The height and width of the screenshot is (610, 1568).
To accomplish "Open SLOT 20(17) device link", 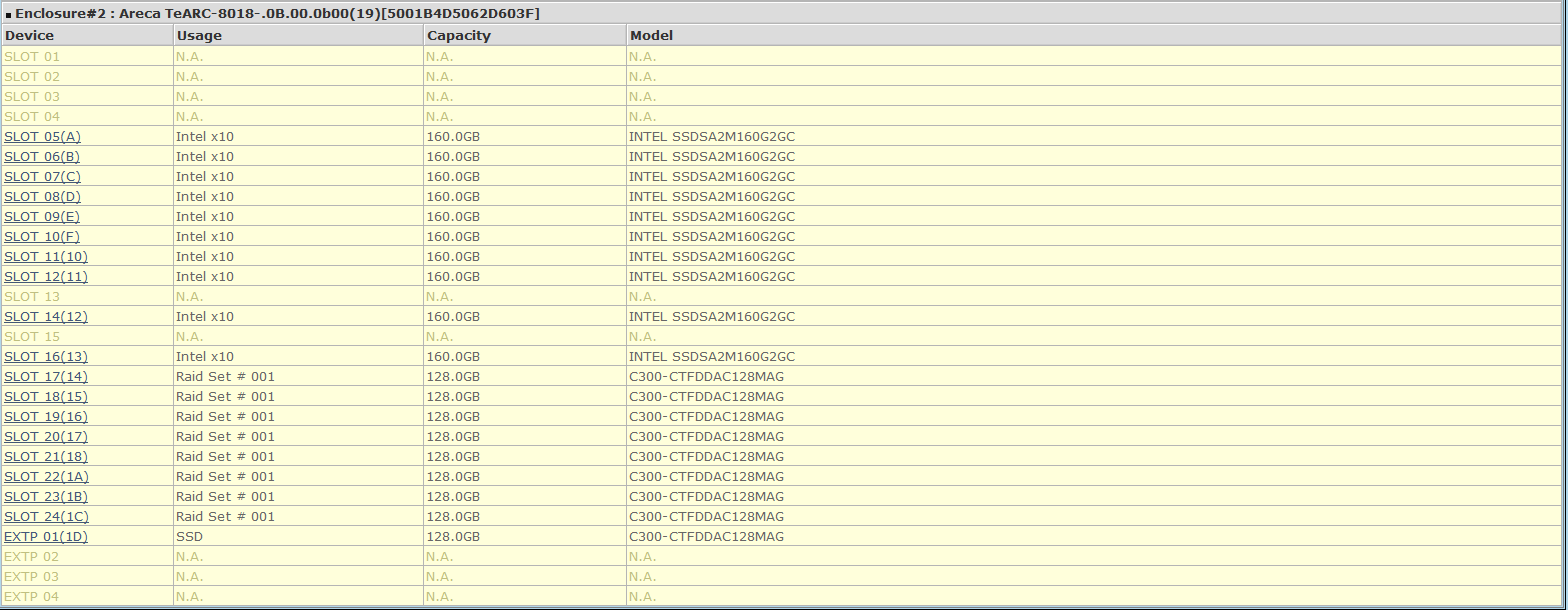I will pyautogui.click(x=46, y=436).
